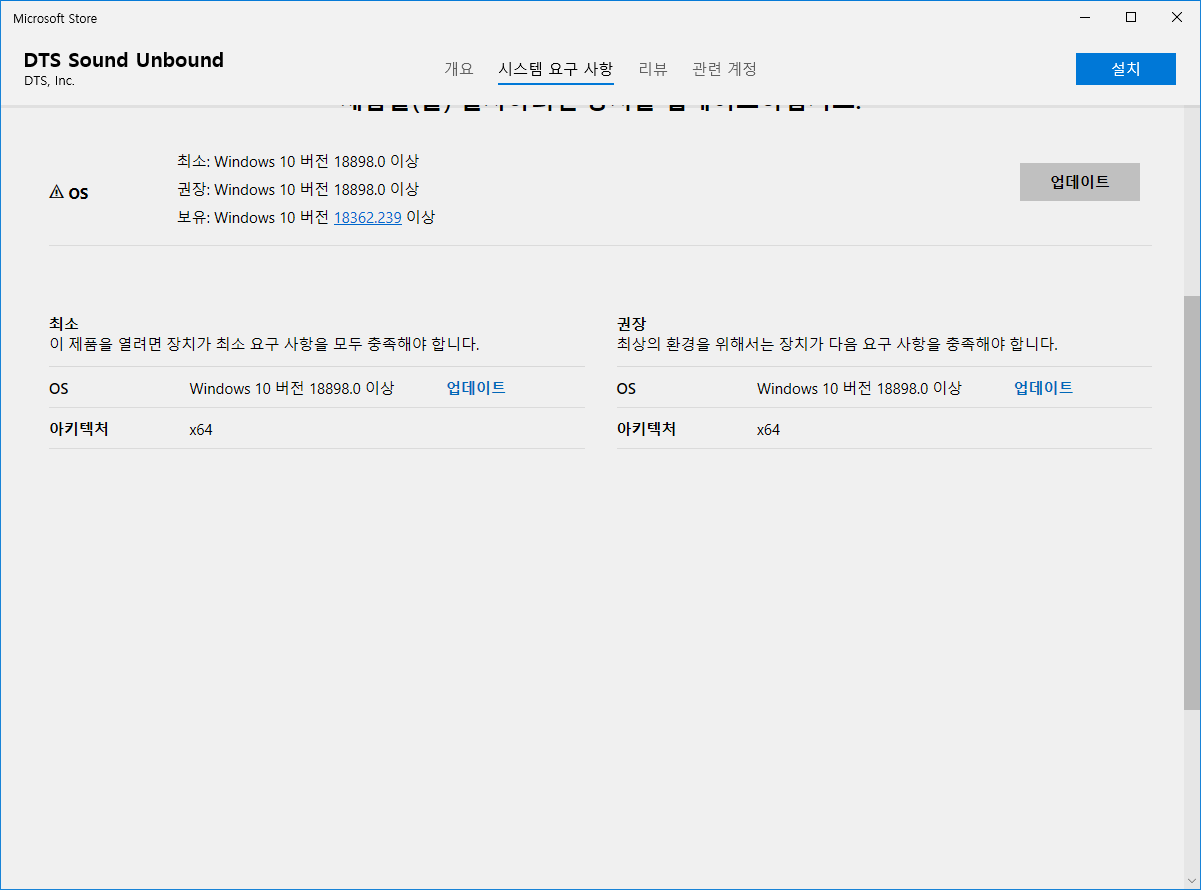Viewport: 1201px width, 890px height.
Task: Click x64 value in 최소 아키텍처 row
Action: [201, 430]
